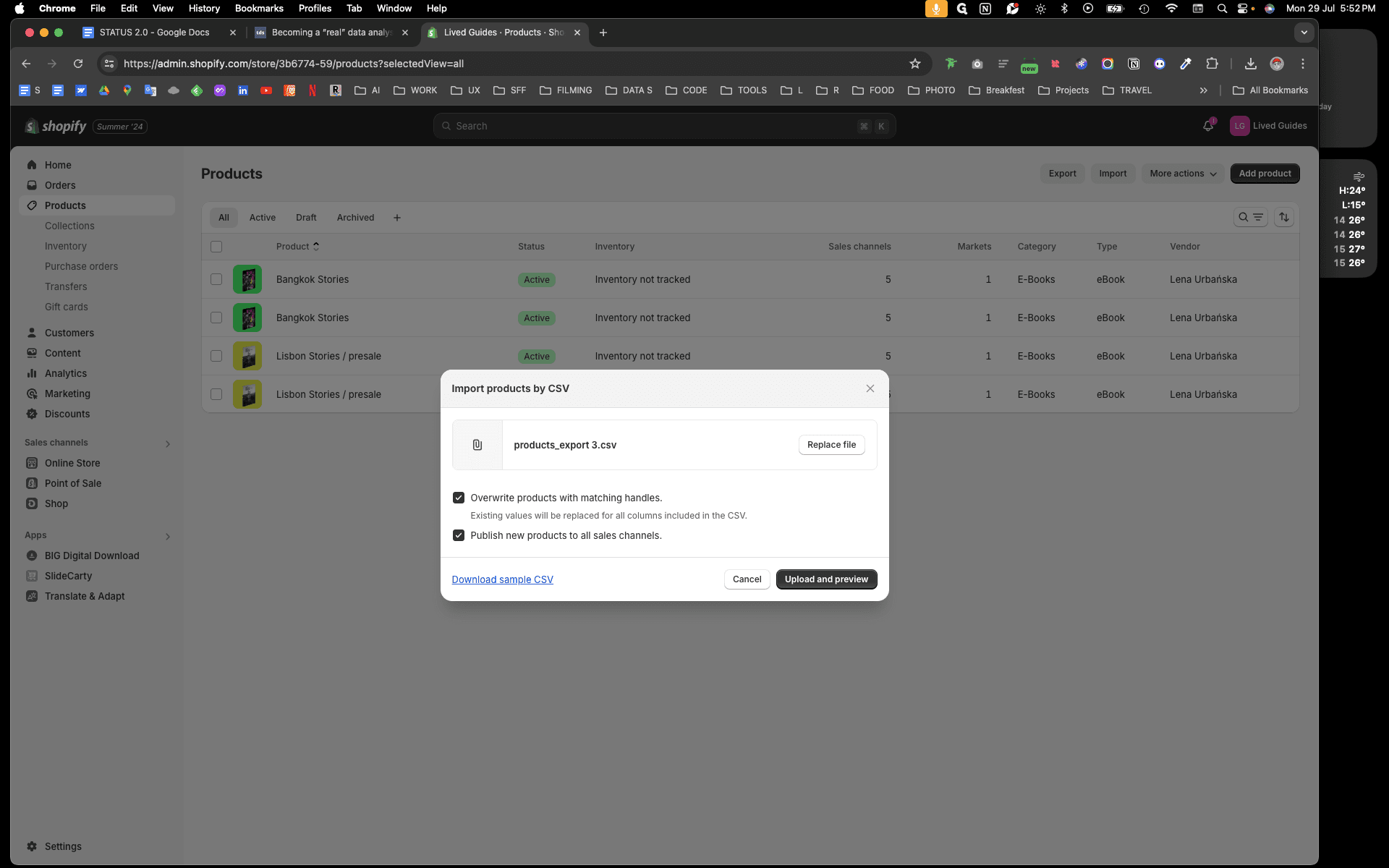Open the Bookmarks menu in menu bar
The width and height of the screenshot is (1389, 868).
click(x=259, y=9)
